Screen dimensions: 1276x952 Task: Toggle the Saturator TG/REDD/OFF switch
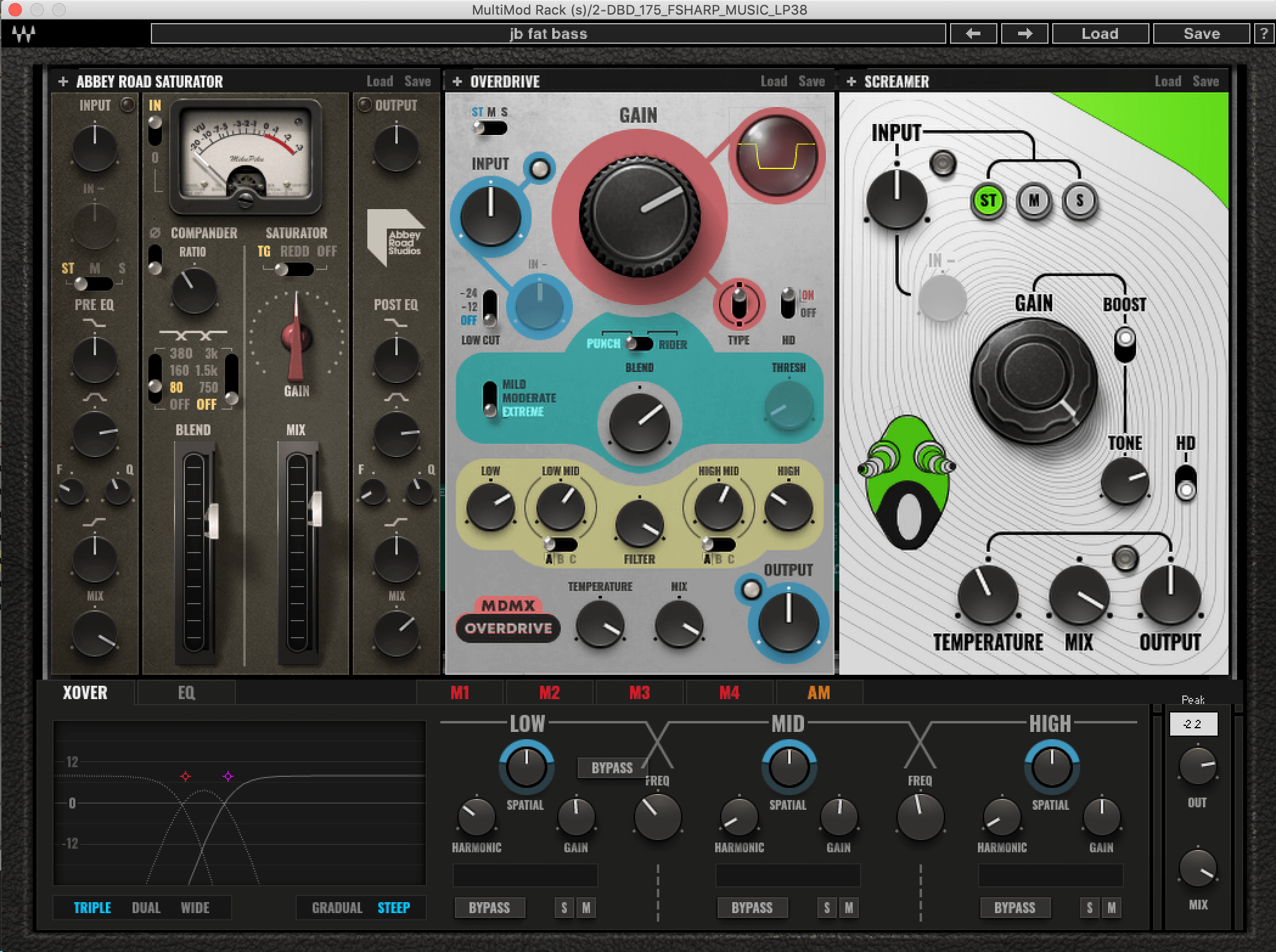[294, 269]
